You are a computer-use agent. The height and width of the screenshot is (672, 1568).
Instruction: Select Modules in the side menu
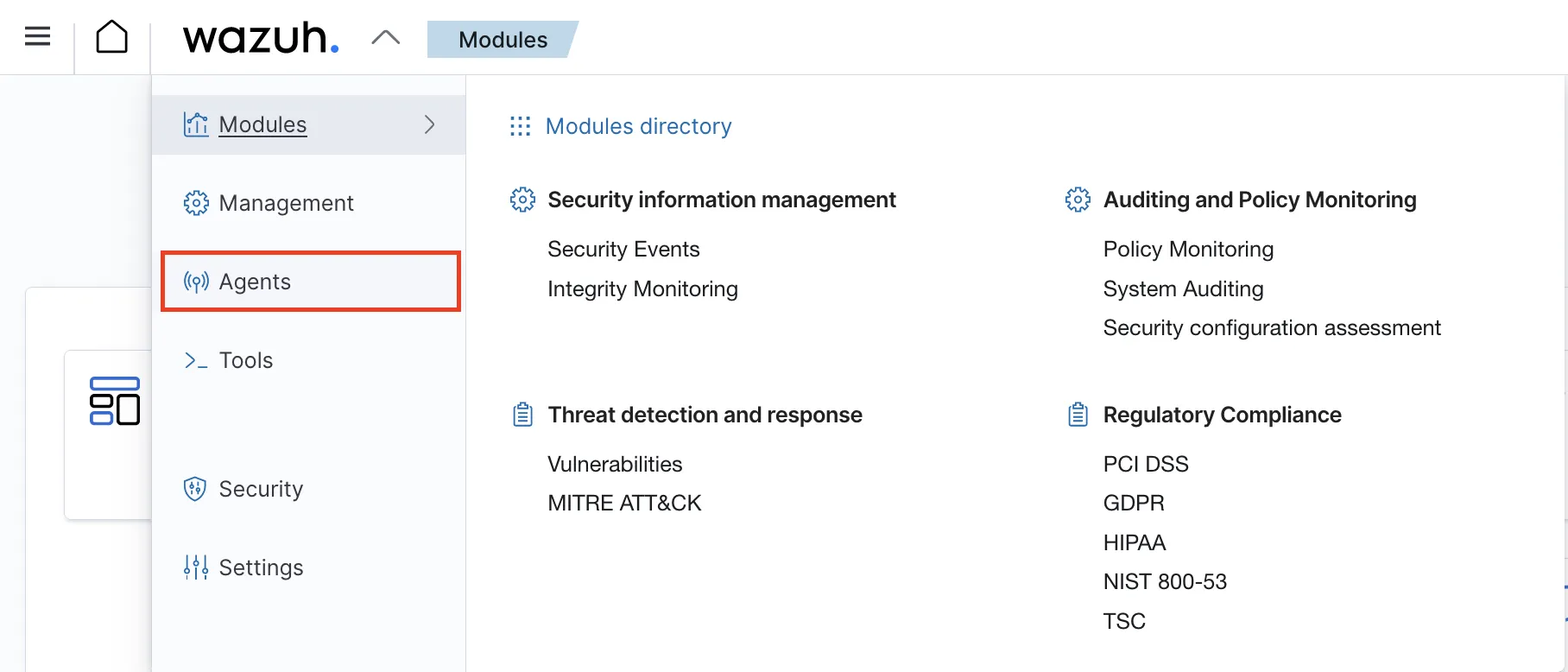point(262,124)
